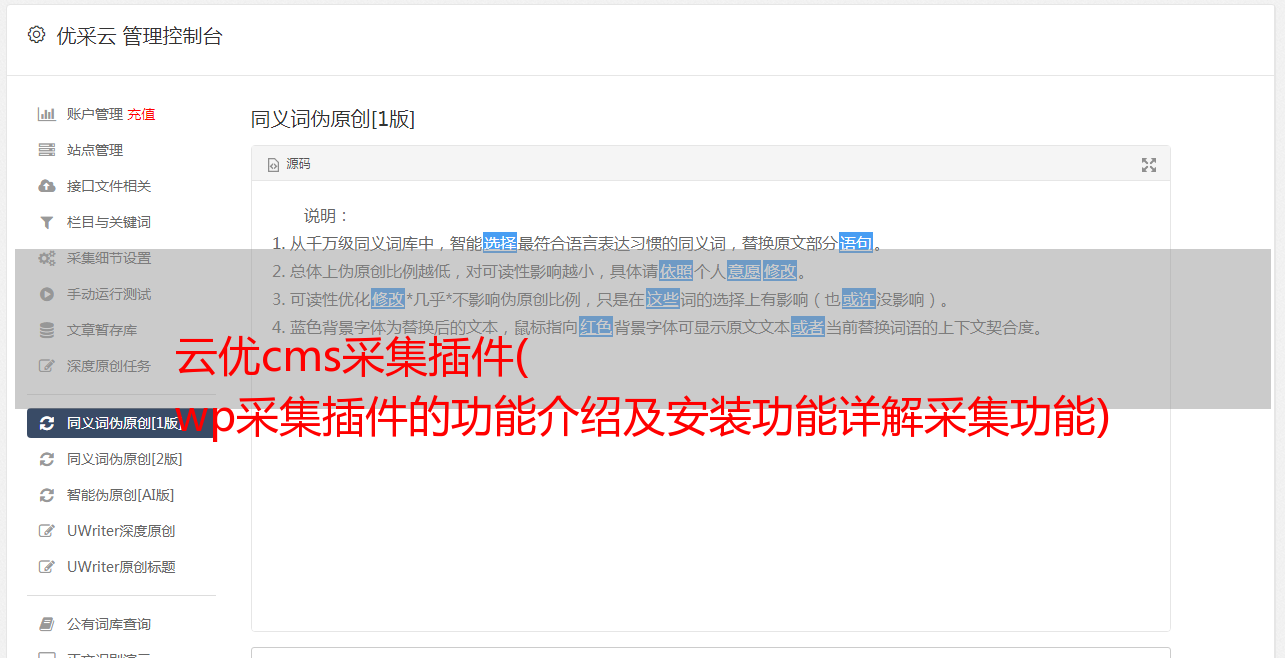
Task: Toggle the 源码 source code view
Action: [289, 164]
